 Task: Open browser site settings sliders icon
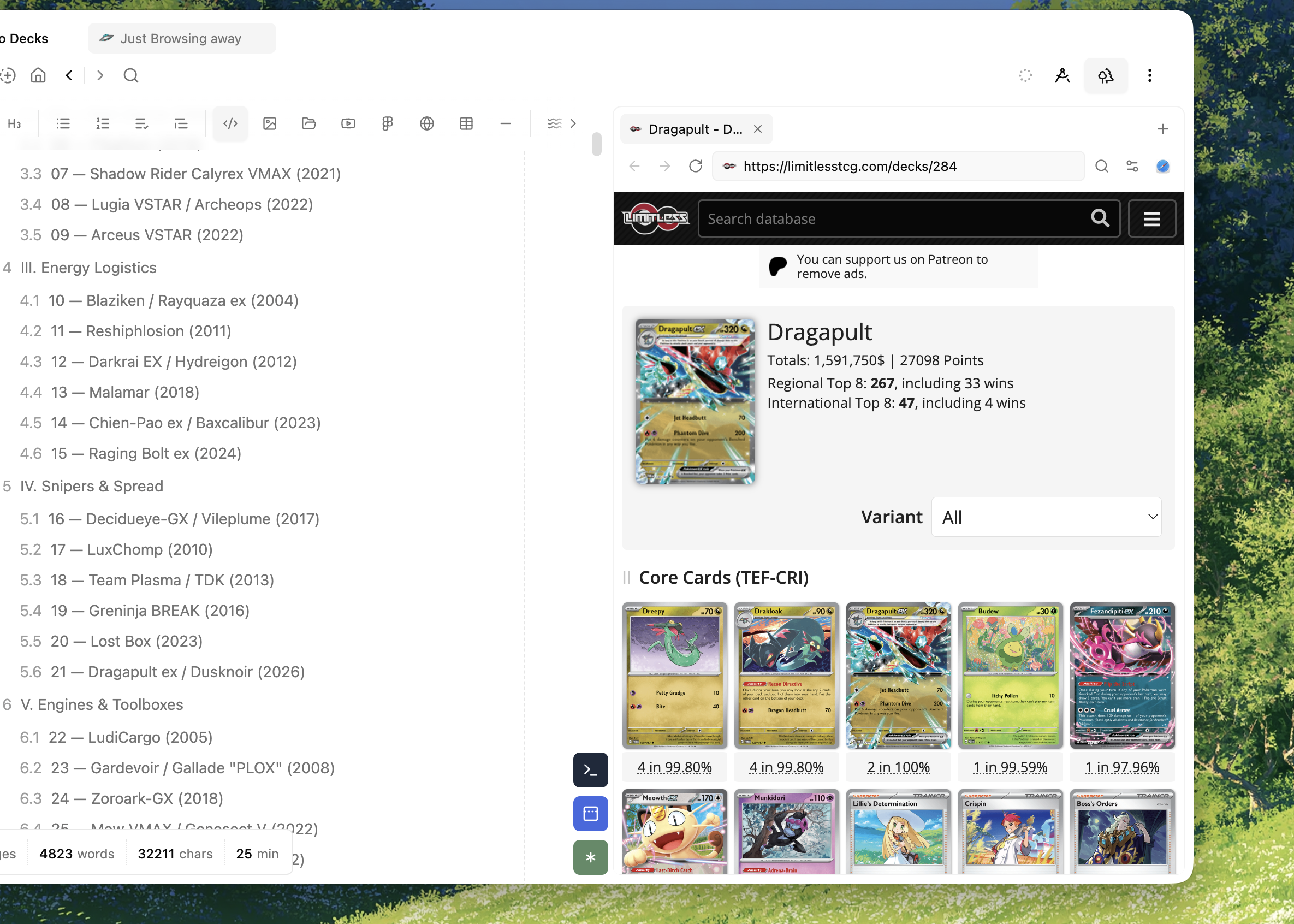pyautogui.click(x=1132, y=166)
